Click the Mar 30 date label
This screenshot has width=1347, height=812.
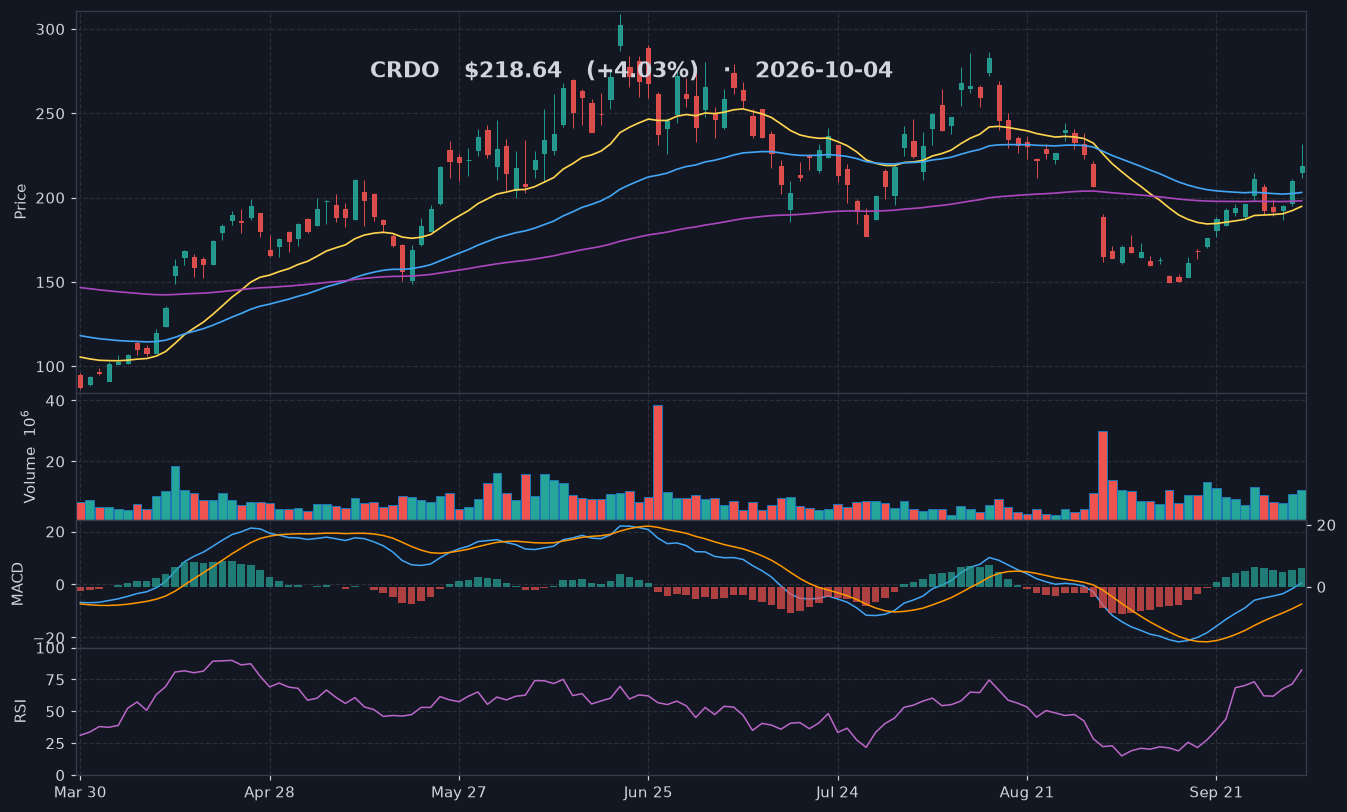pos(81,794)
